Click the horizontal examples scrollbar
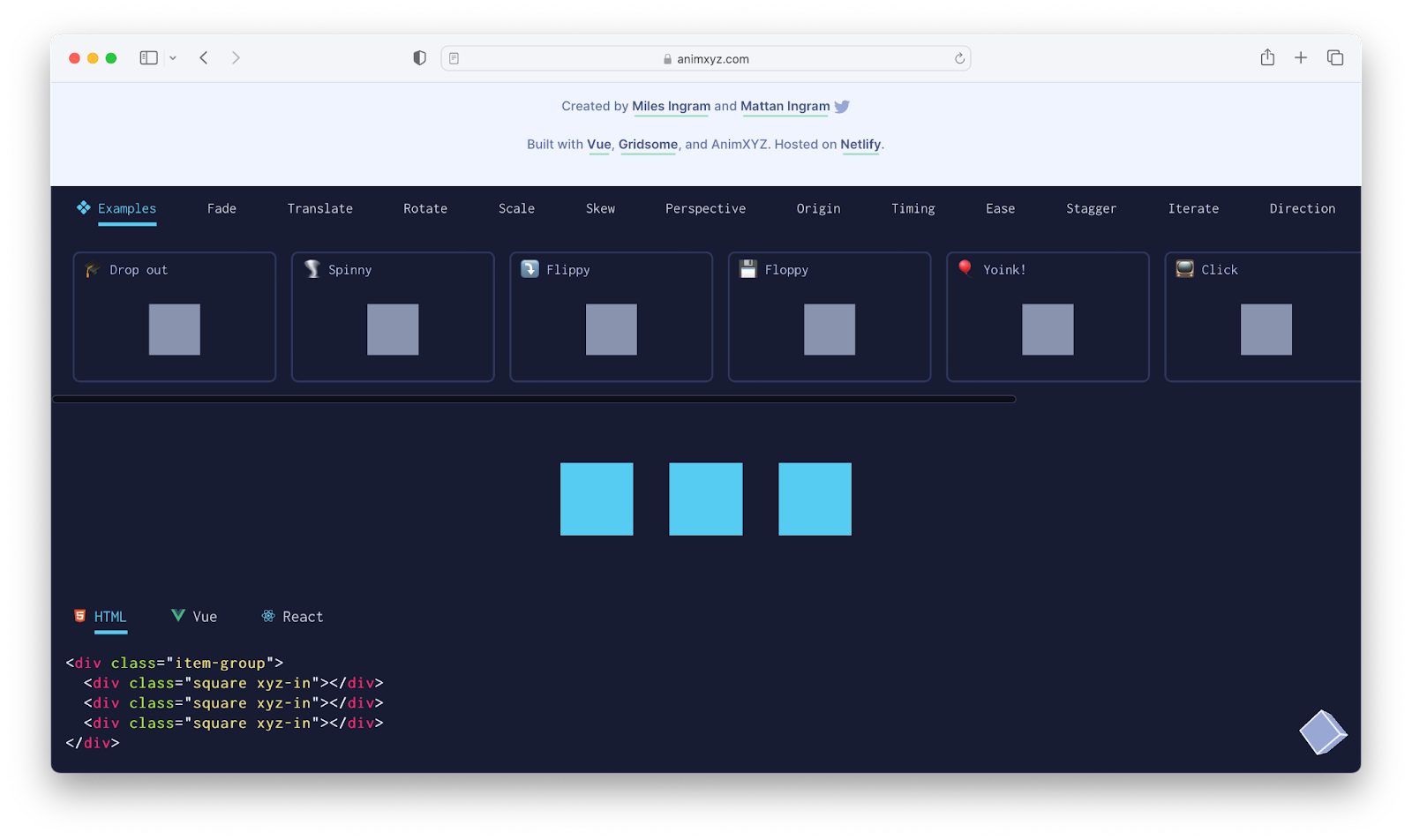This screenshot has height=840, width=1412. [534, 400]
